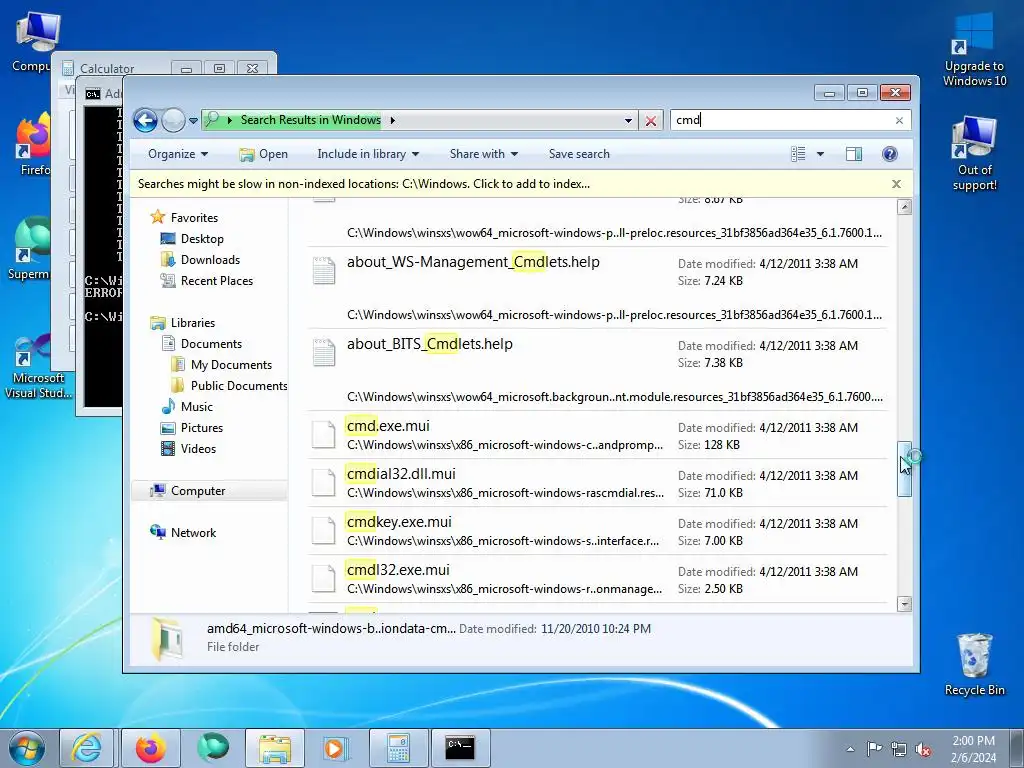This screenshot has height=768, width=1024.
Task: Click the network tray icon
Action: 899,749
